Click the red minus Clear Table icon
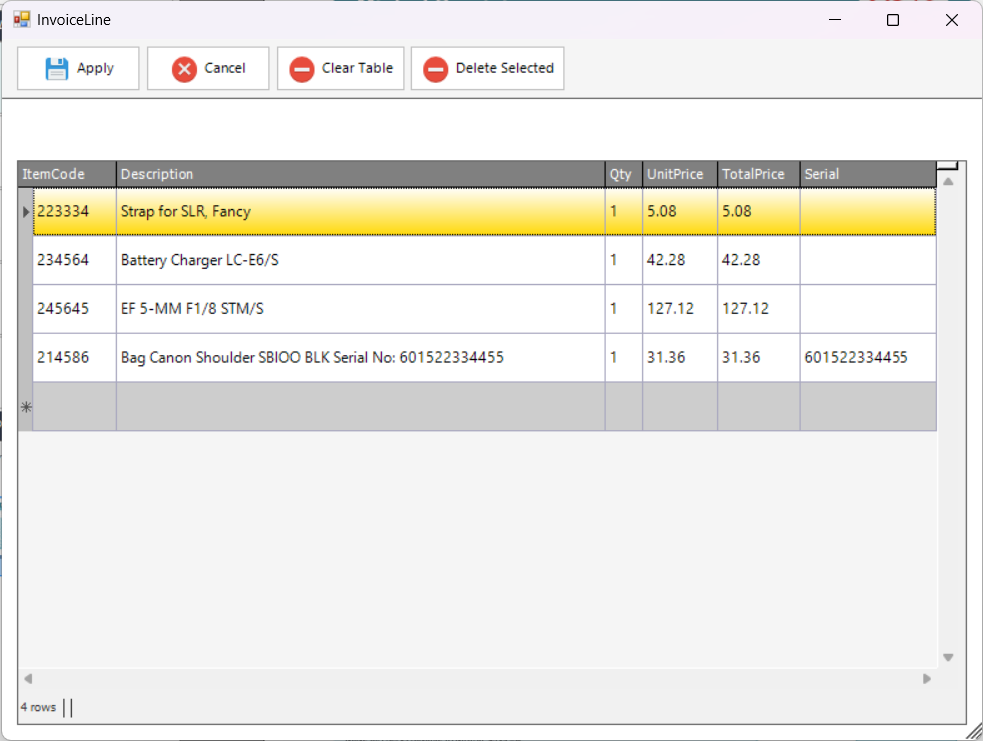 pyautogui.click(x=301, y=69)
